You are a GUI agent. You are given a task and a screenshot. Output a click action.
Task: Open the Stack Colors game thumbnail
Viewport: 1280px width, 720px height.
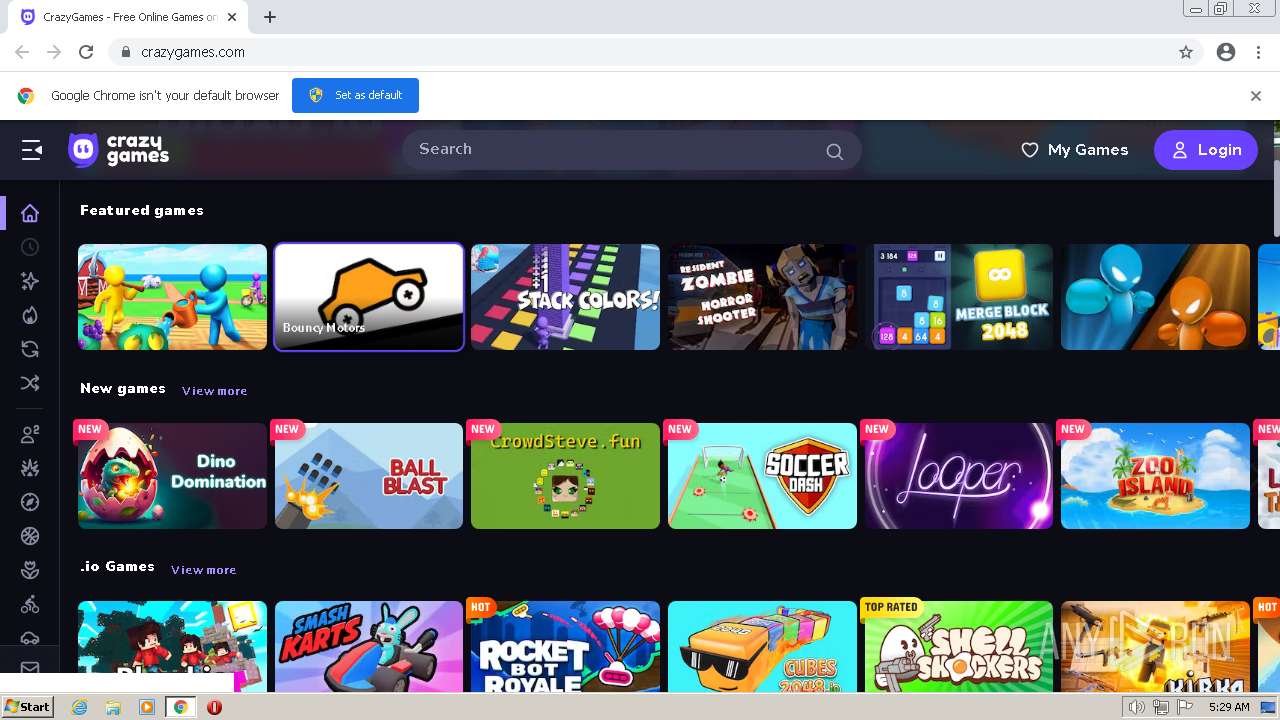pos(566,297)
